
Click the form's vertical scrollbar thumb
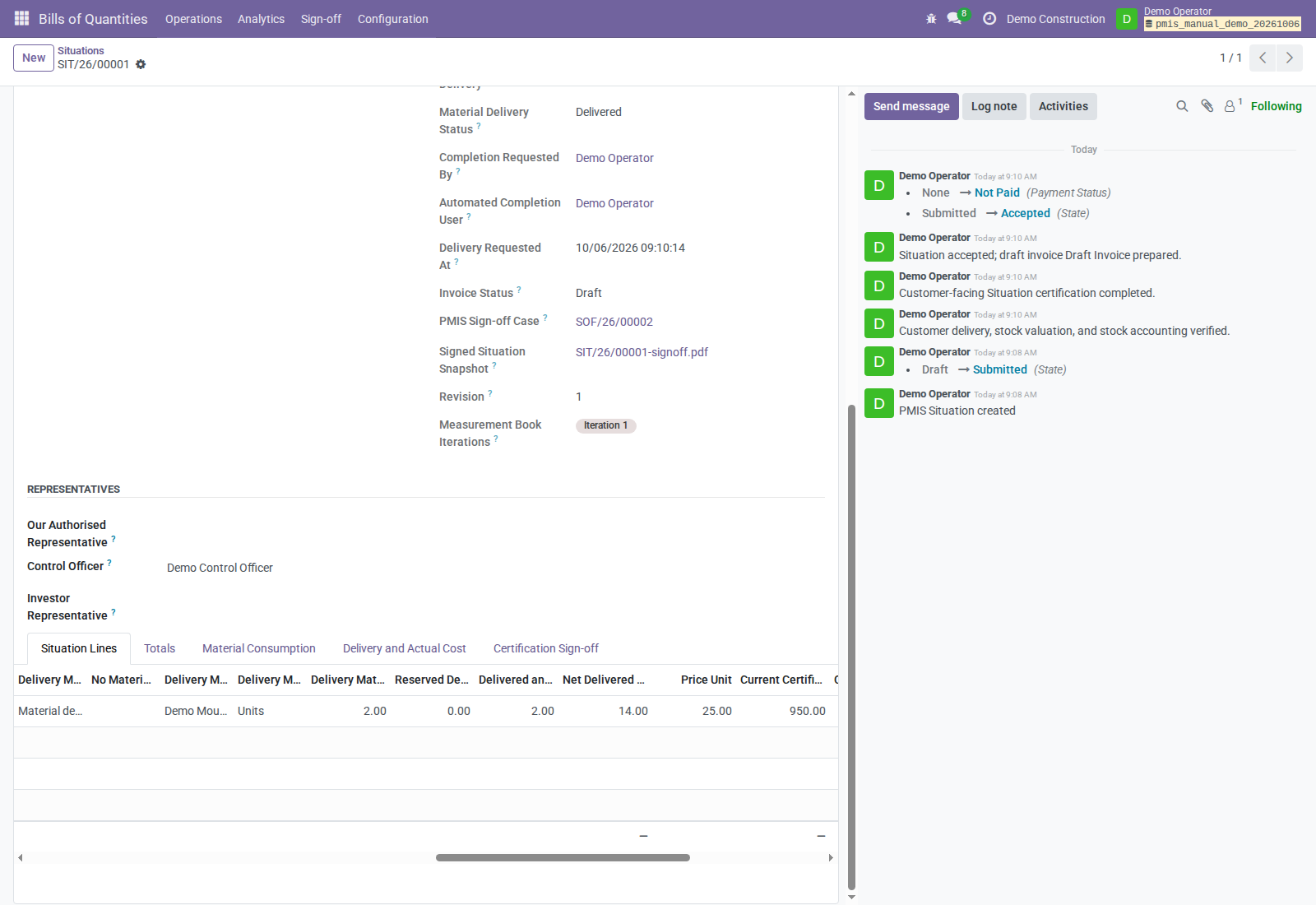(x=851, y=647)
